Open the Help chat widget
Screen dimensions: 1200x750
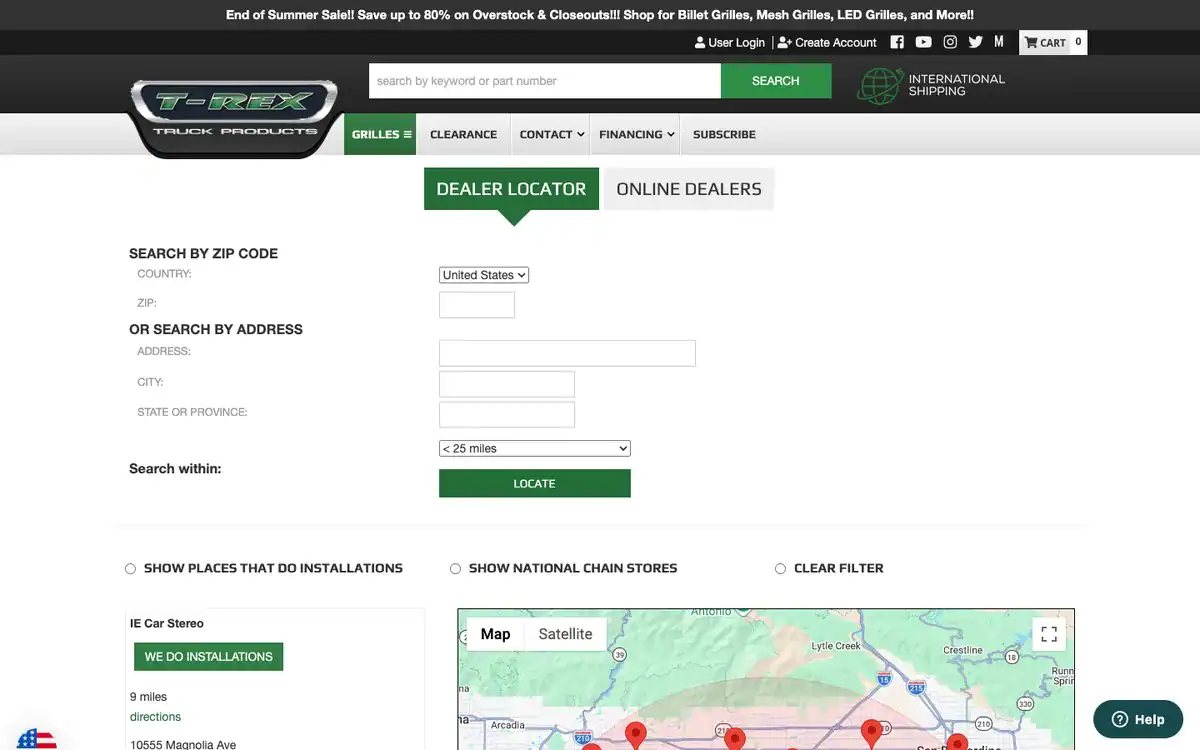[1138, 719]
